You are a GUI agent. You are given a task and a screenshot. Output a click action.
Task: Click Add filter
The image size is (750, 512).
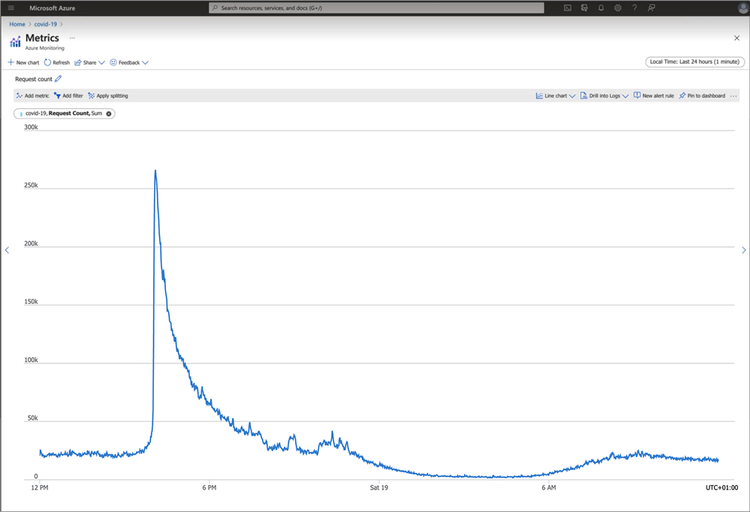coord(68,96)
